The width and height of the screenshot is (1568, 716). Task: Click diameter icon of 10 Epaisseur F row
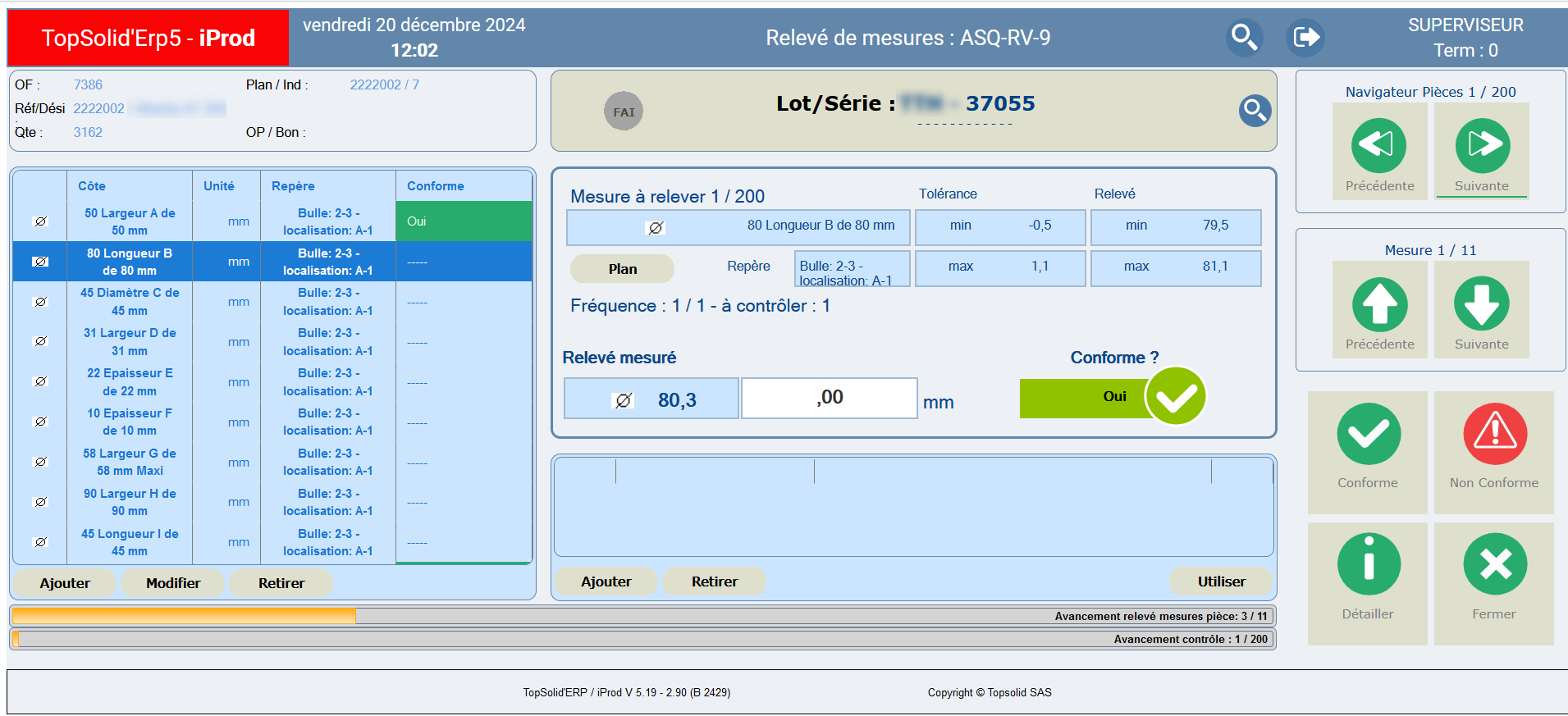coord(40,422)
